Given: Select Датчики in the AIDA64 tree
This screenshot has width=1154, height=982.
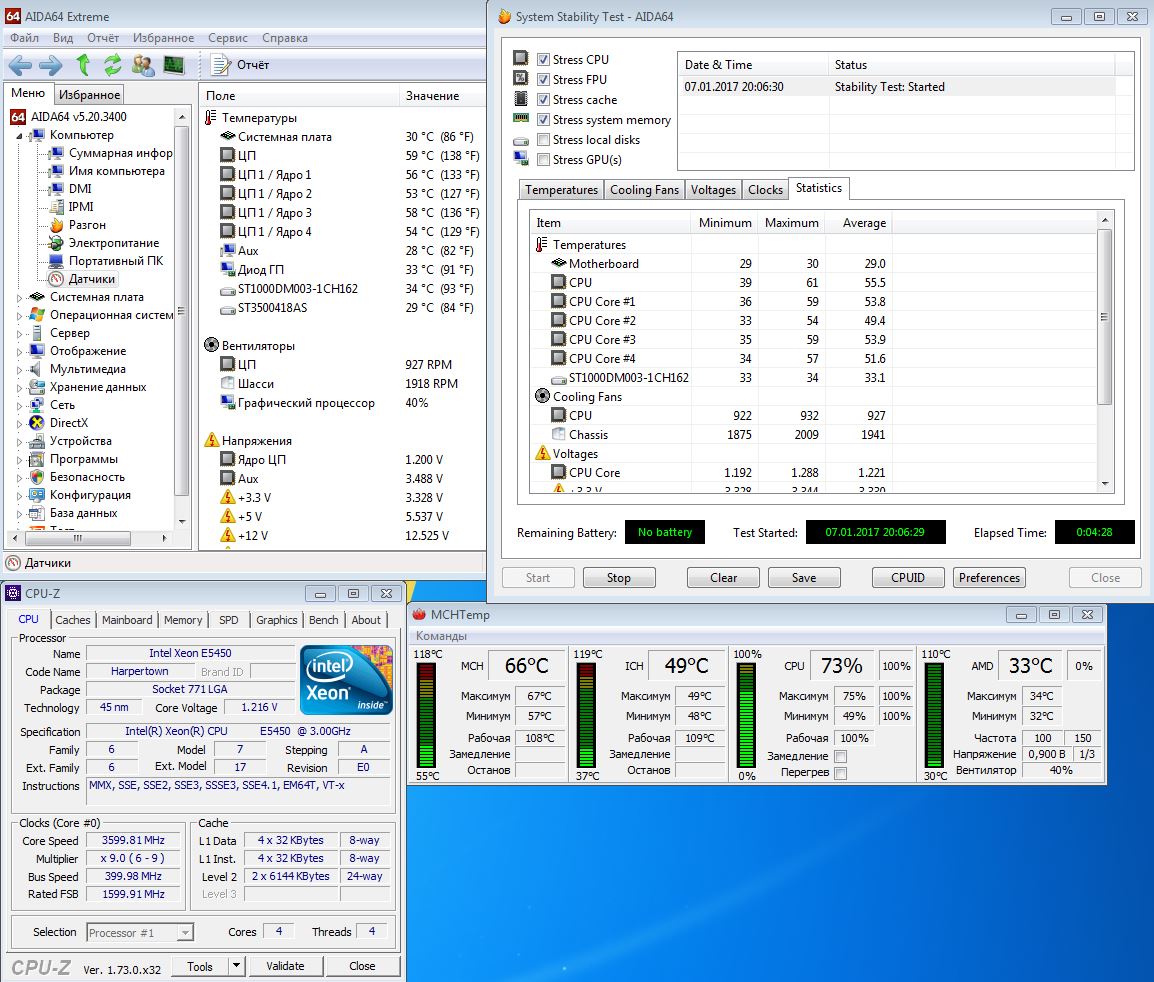Looking at the screenshot, I should point(92,279).
